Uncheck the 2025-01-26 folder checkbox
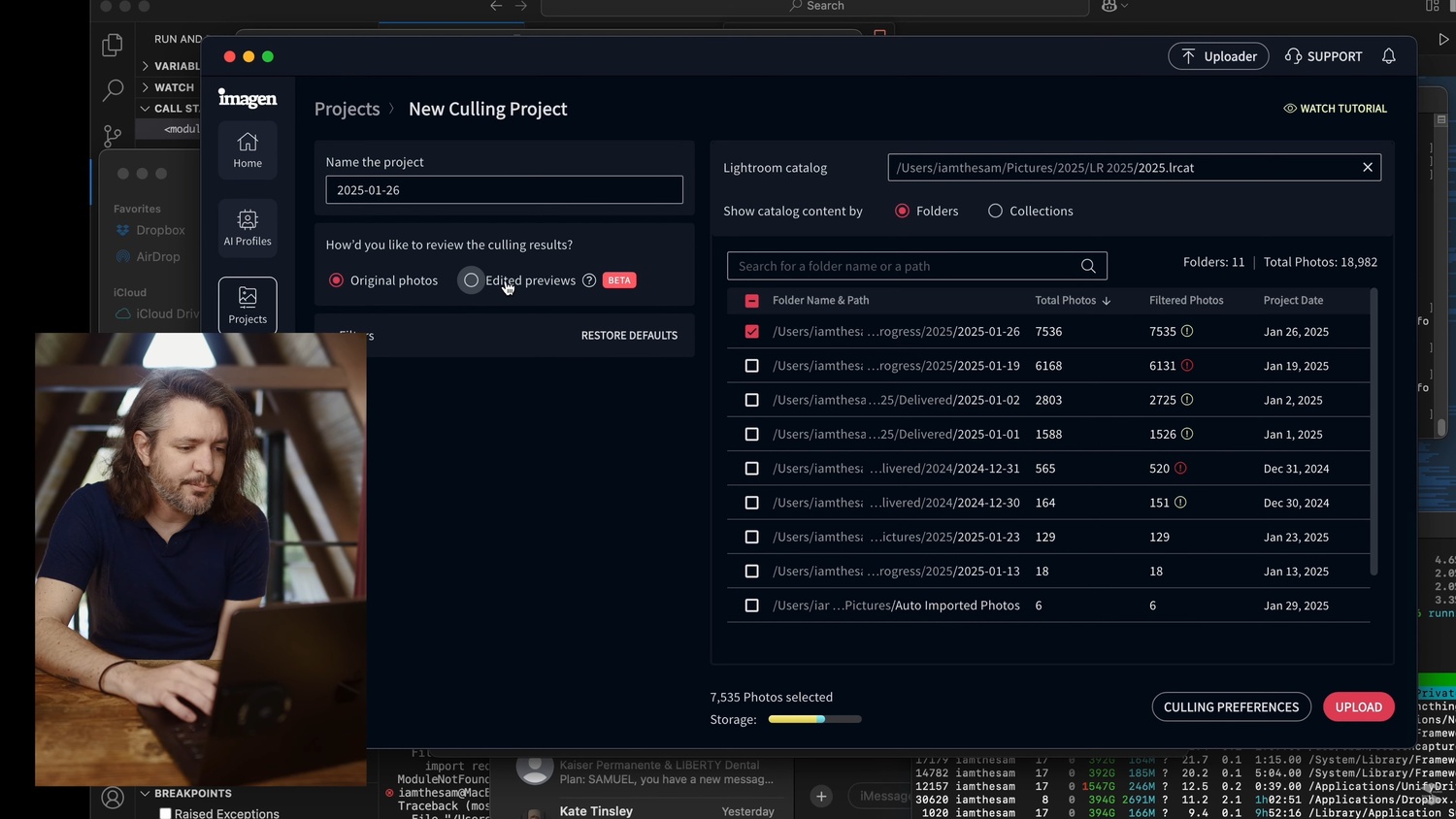This screenshot has height=819, width=1456. [x=751, y=332]
